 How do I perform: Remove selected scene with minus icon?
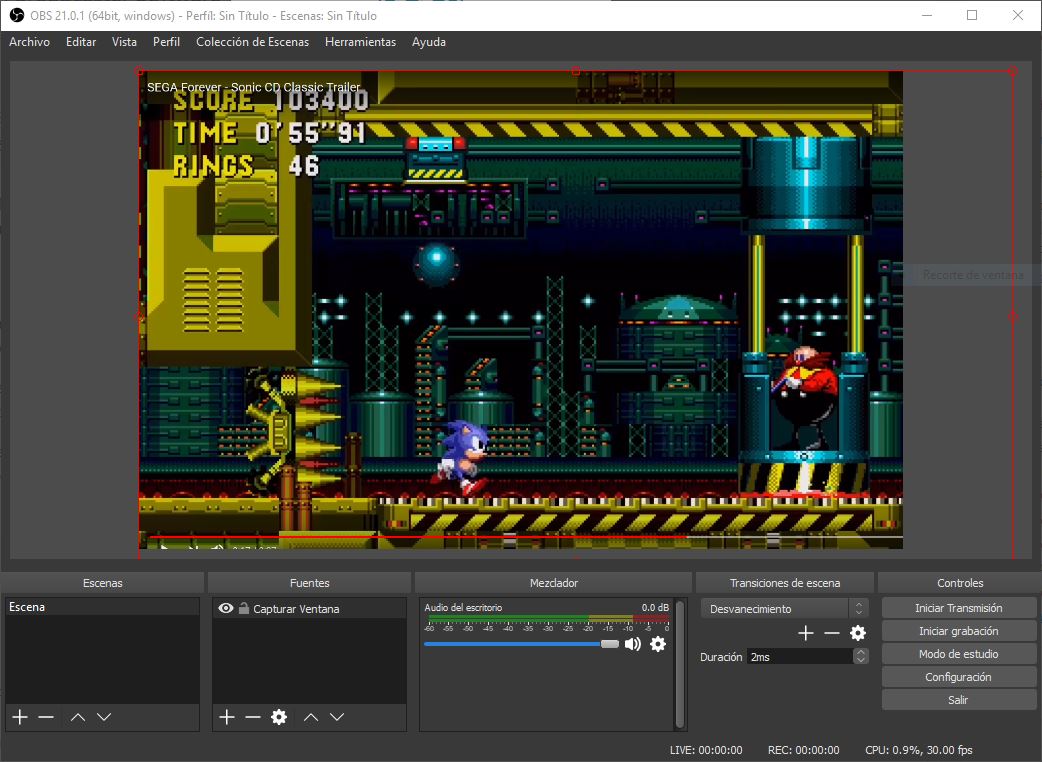pyautogui.click(x=46, y=717)
